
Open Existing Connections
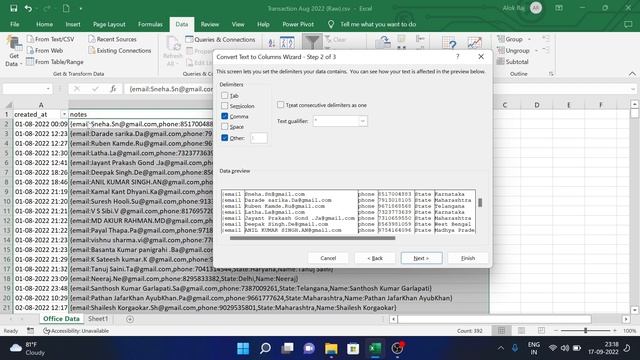point(120,51)
